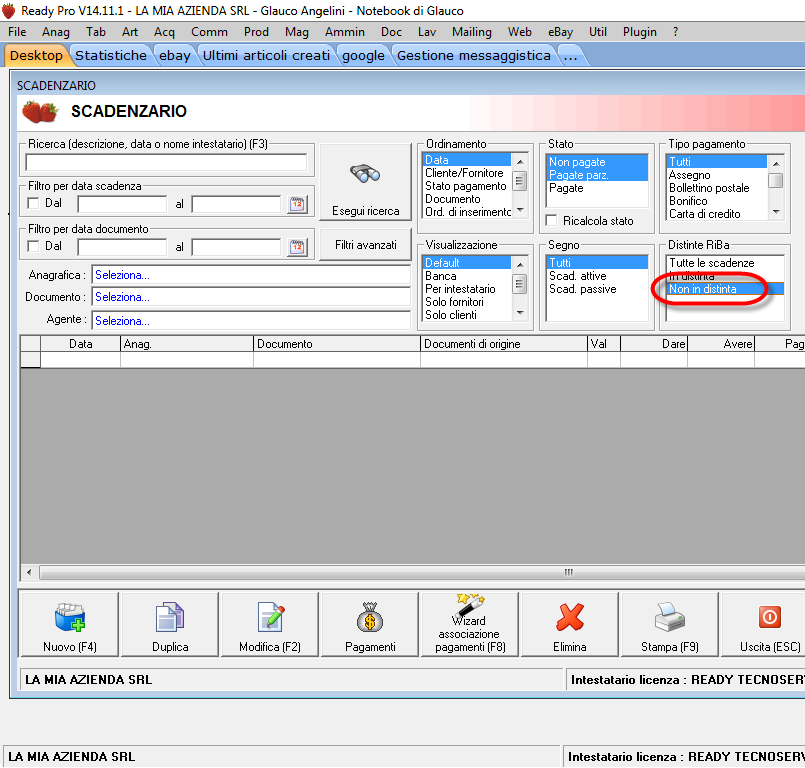805x768 pixels.
Task: Switch to the ebay tab
Action: (175, 55)
